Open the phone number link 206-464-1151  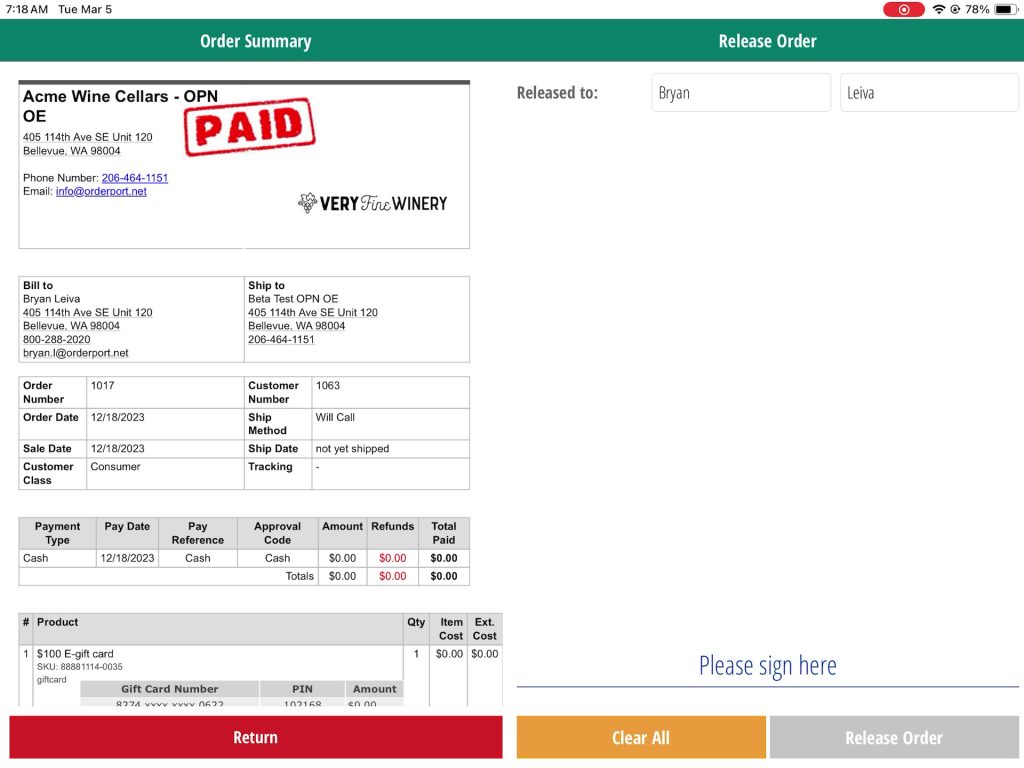134,178
